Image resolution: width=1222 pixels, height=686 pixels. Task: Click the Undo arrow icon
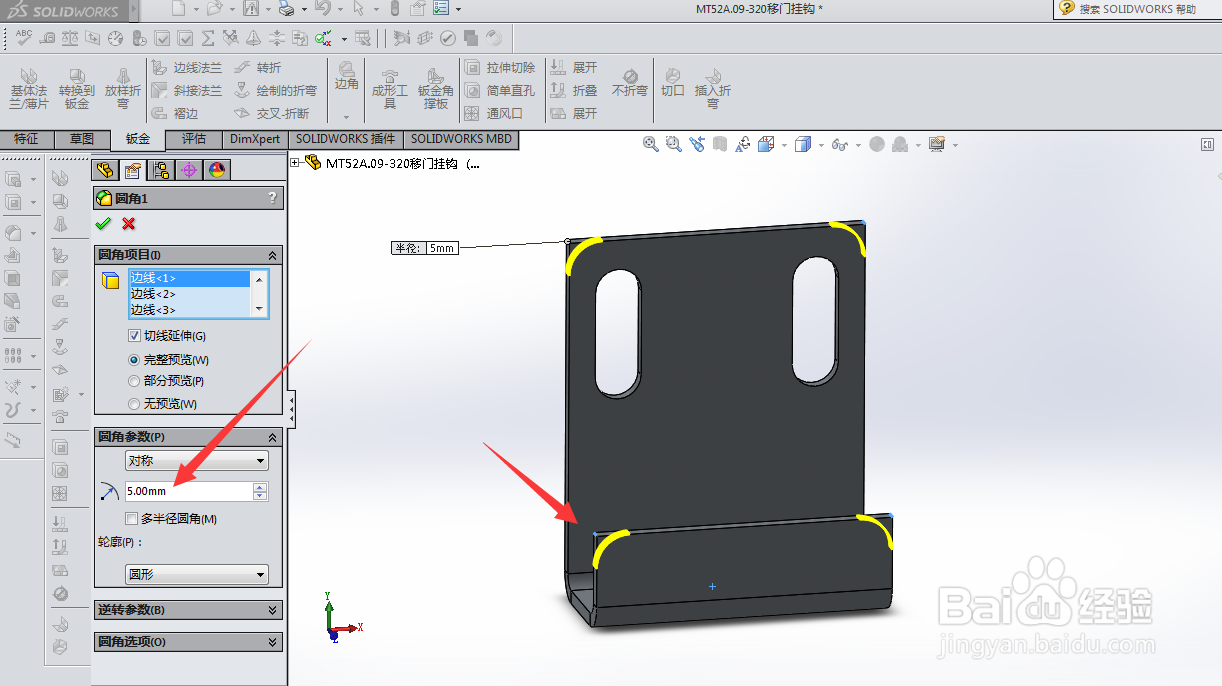coord(322,9)
